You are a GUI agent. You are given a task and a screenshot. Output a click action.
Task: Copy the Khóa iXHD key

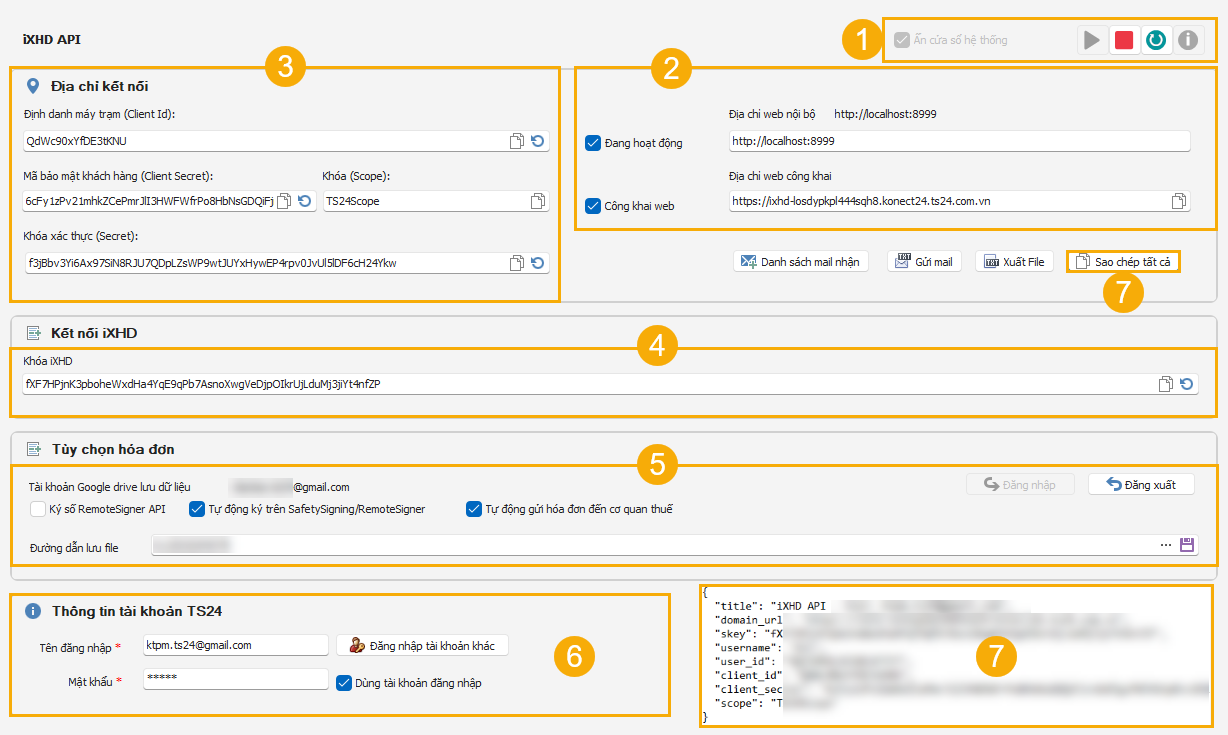[x=1165, y=384]
